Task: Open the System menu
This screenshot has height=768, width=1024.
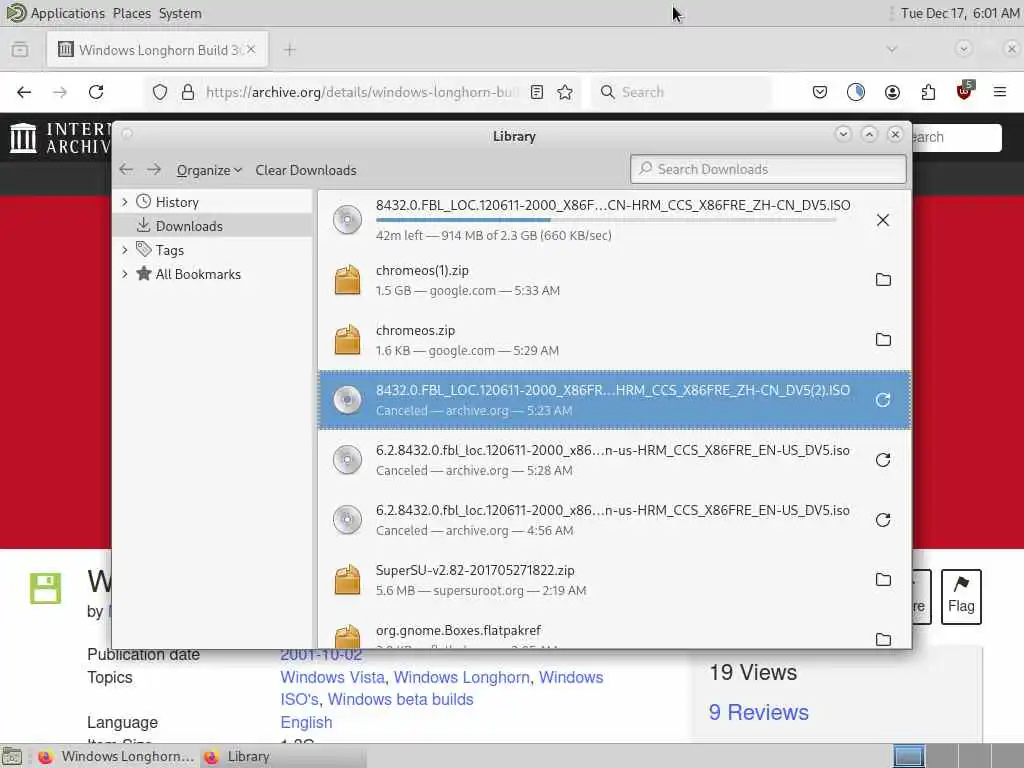Action: [180, 13]
